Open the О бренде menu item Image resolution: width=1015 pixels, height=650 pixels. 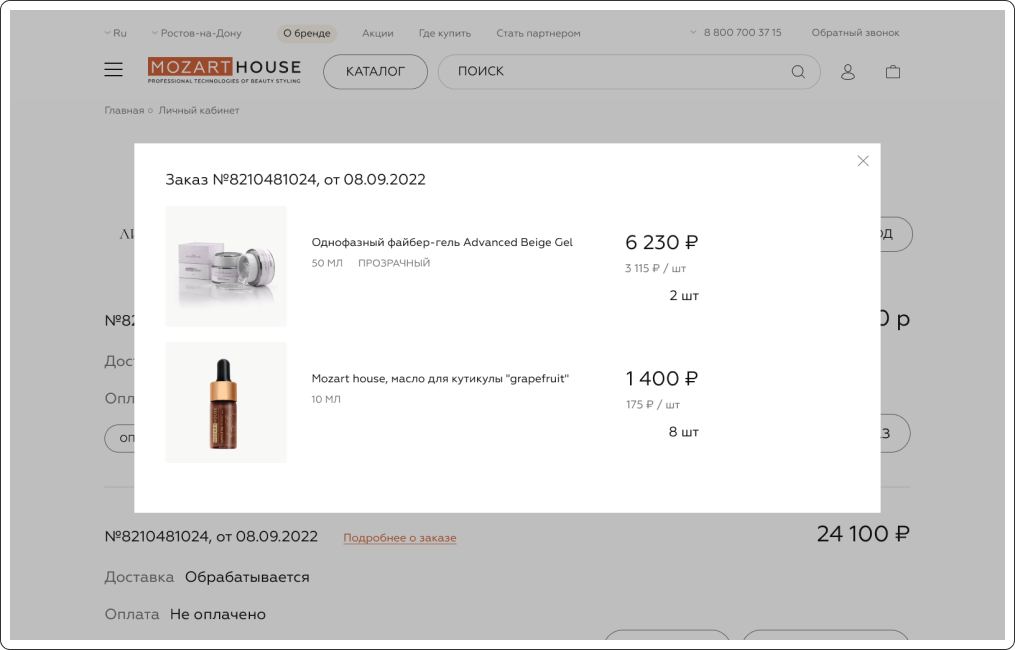[x=307, y=33]
